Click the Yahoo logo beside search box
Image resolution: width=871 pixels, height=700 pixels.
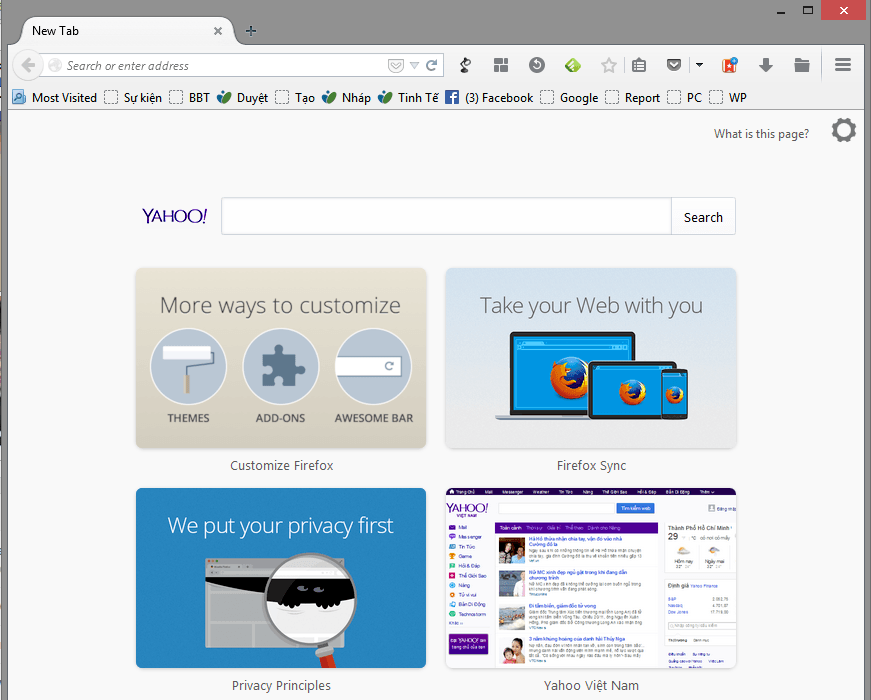coord(174,216)
